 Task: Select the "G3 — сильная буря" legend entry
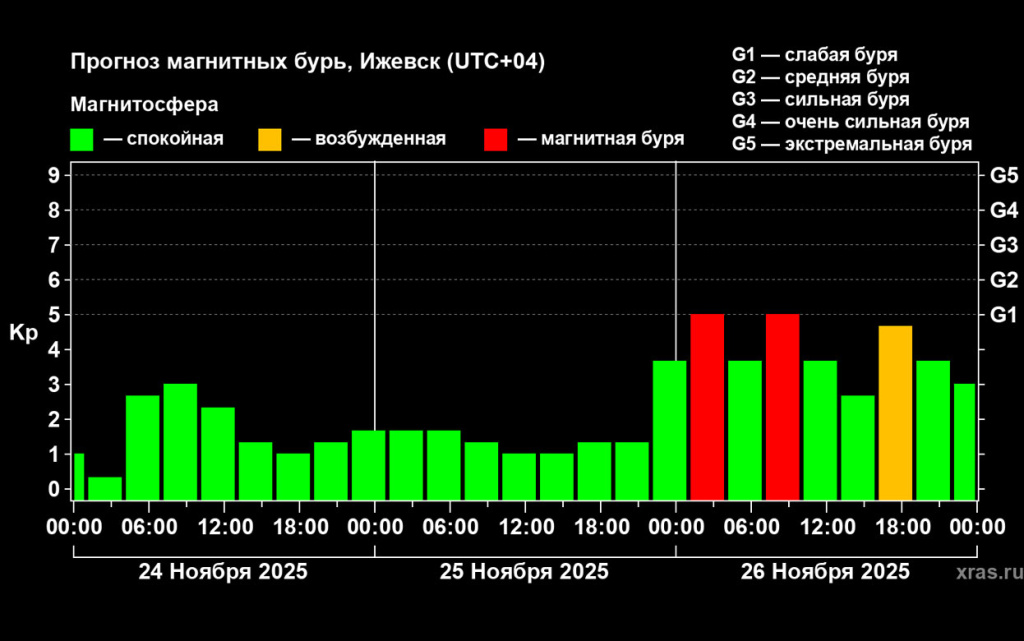pyautogui.click(x=820, y=100)
